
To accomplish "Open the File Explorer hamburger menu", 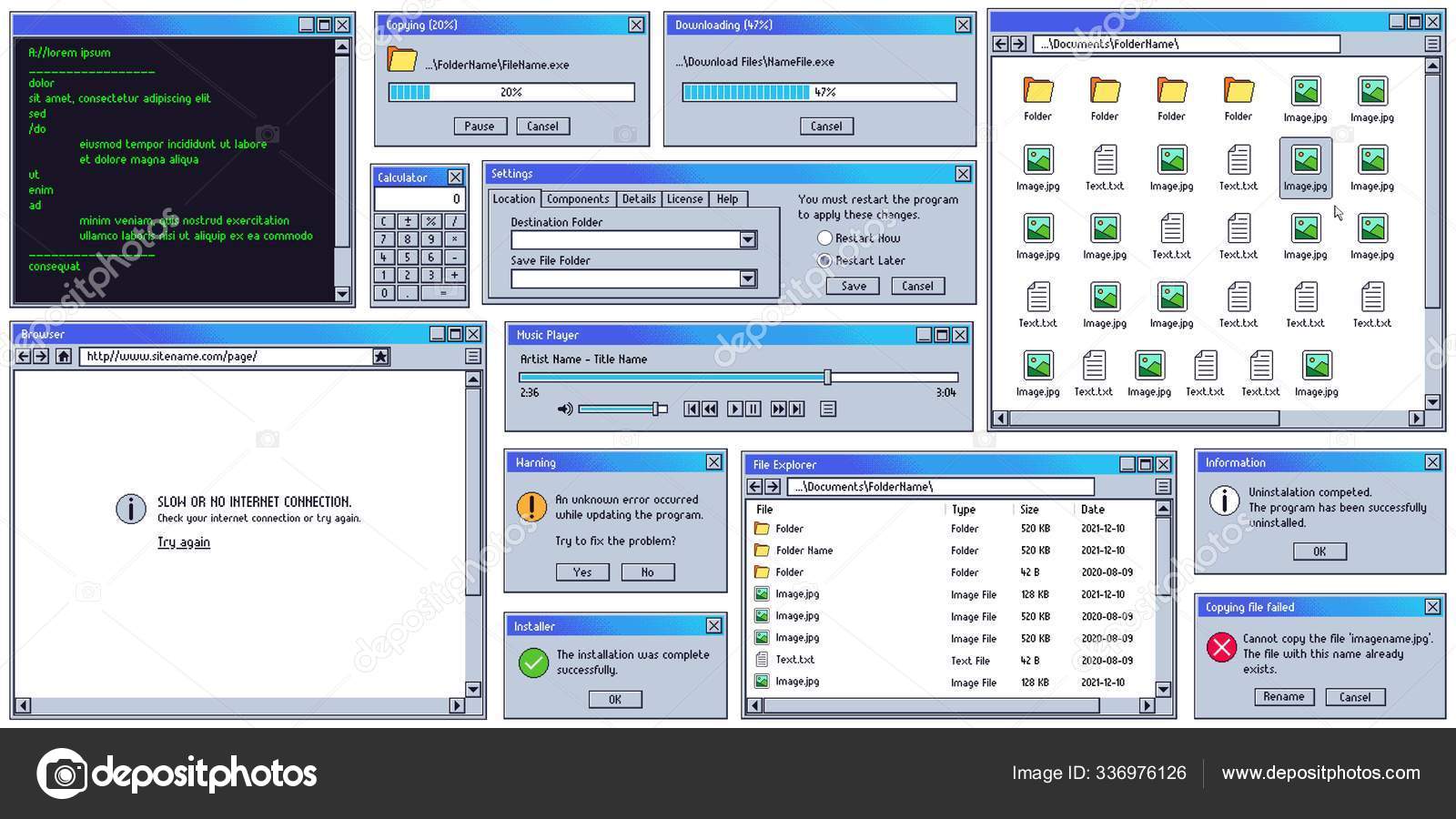I will (x=1163, y=487).
